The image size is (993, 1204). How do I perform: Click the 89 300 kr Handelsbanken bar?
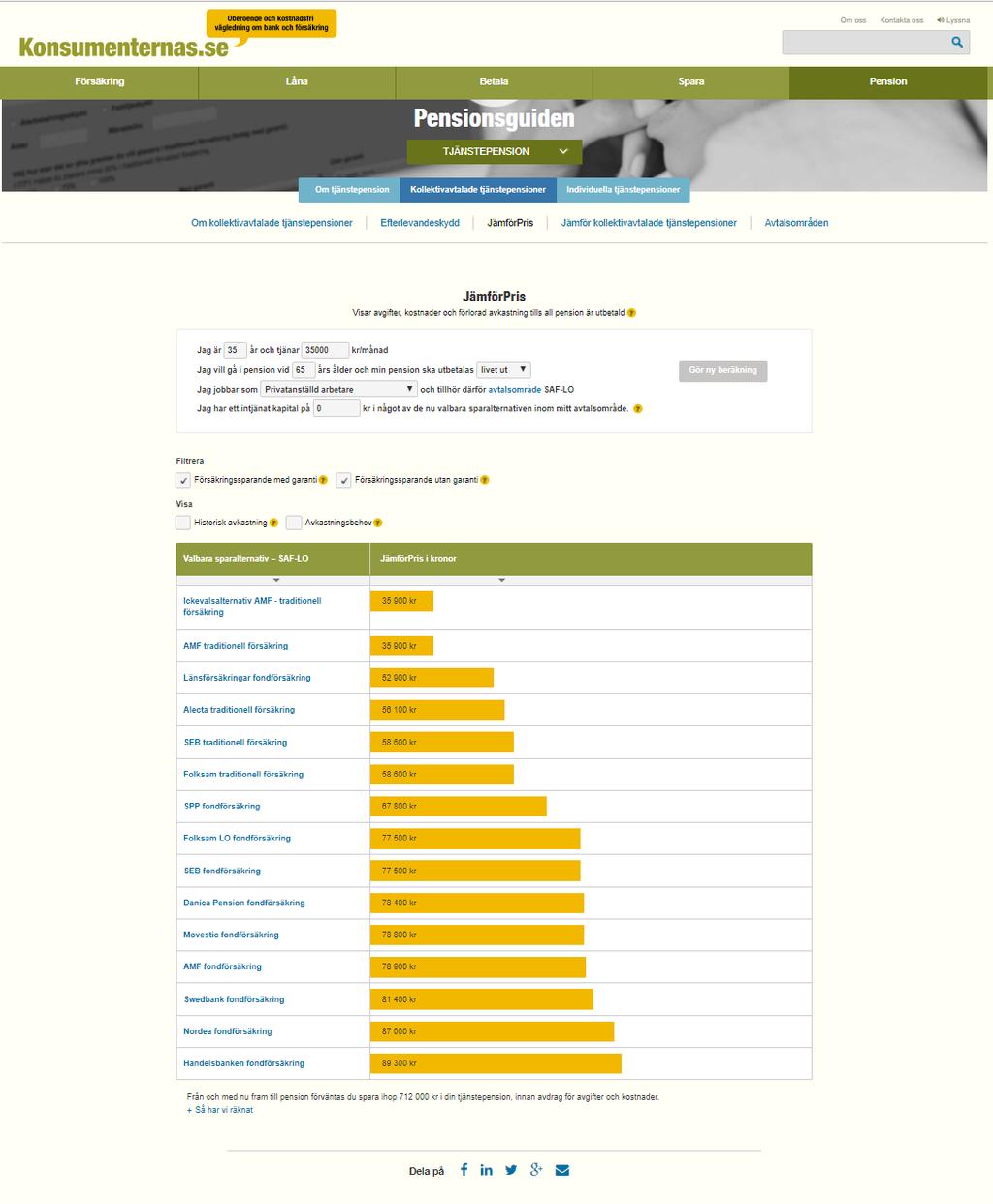[496, 1063]
